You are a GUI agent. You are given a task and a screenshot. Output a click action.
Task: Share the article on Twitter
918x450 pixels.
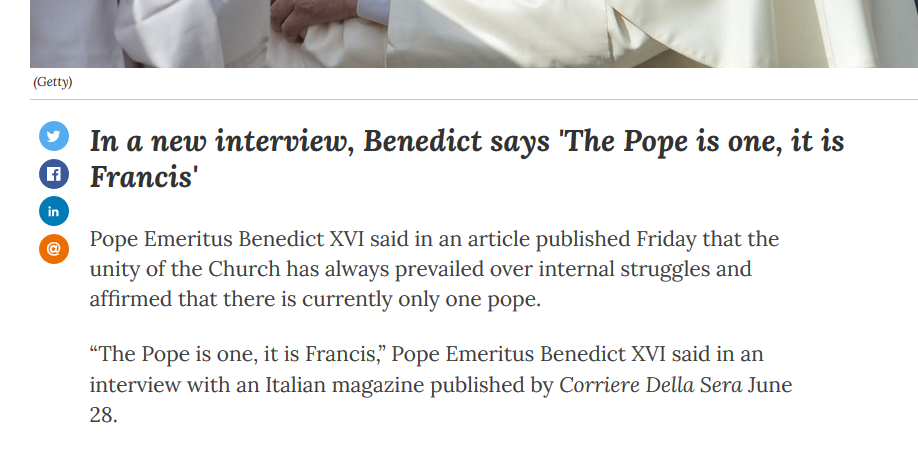[x=53, y=136]
